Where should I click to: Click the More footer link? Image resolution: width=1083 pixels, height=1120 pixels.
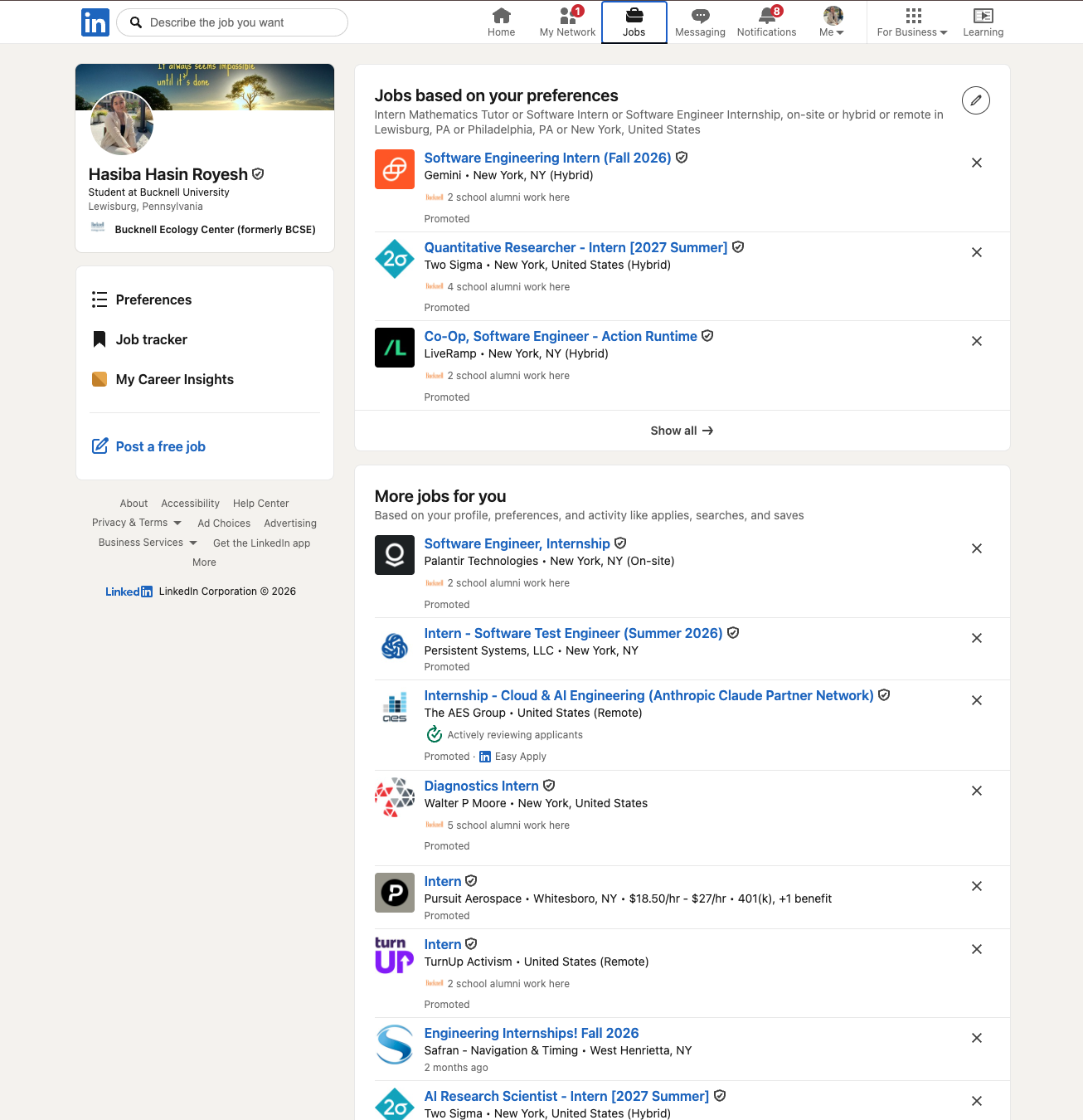(204, 562)
